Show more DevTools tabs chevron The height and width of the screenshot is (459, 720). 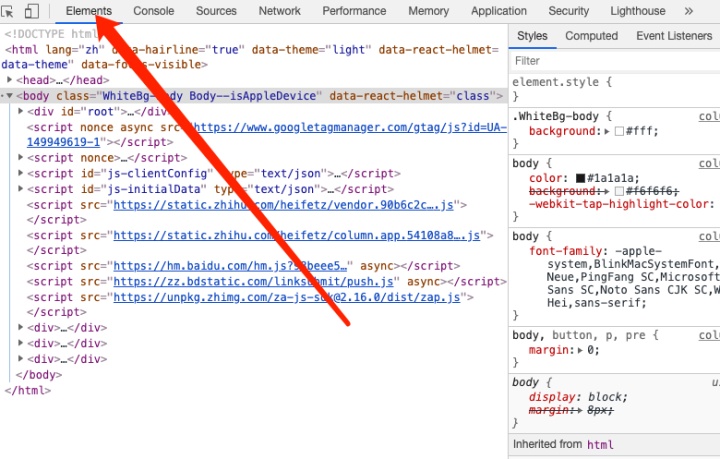point(688,11)
